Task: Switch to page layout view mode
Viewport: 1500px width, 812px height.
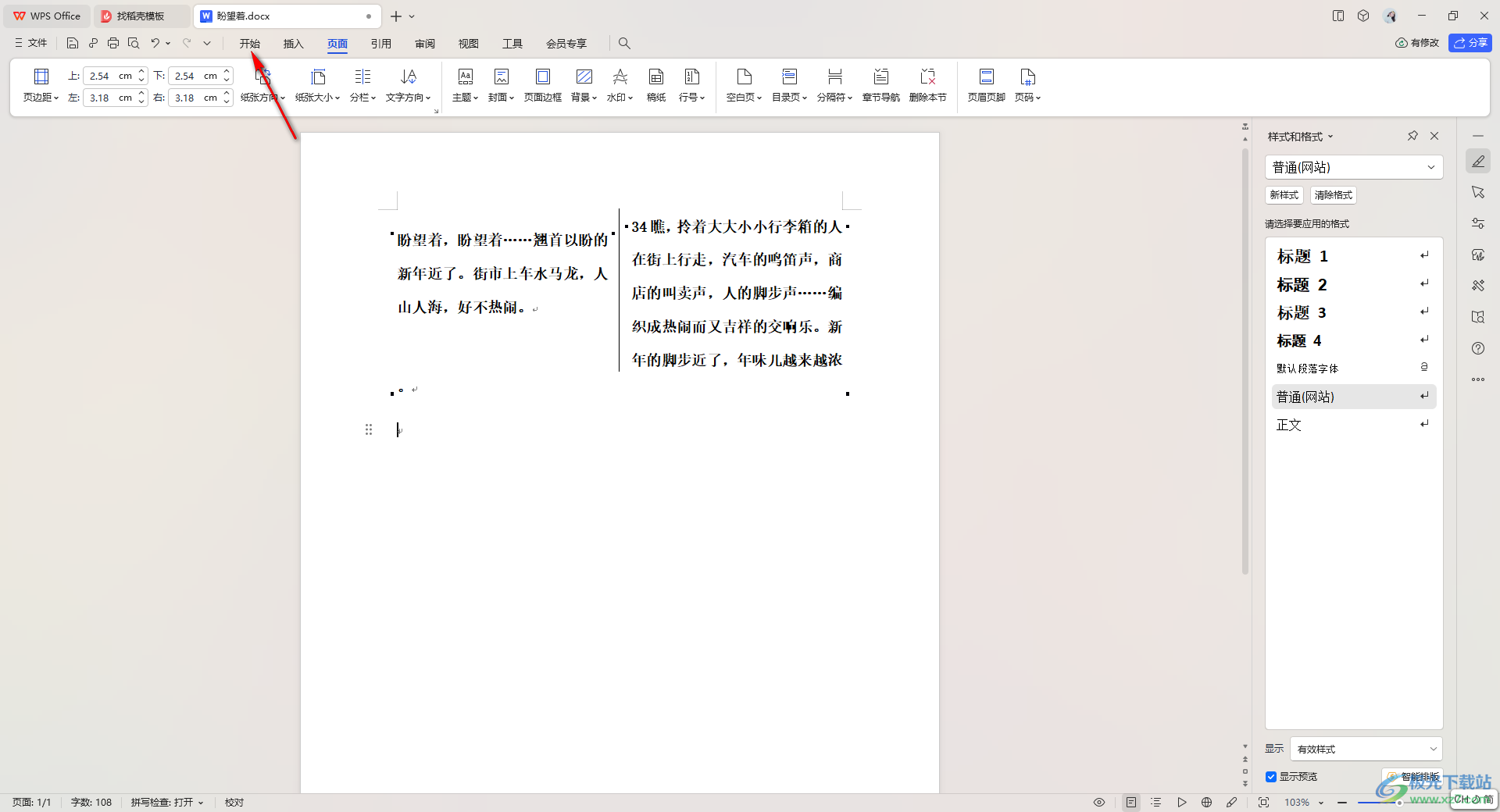Action: 1131,802
